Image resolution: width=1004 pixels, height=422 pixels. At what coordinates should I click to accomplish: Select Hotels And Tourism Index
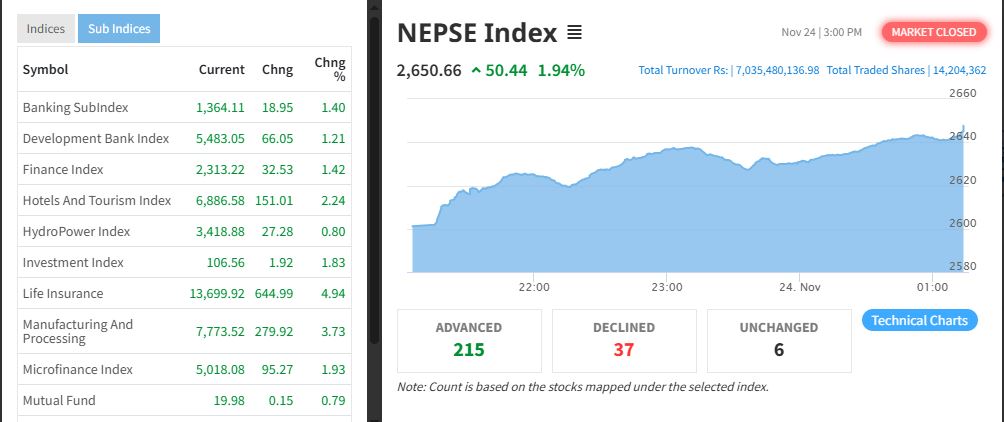point(97,200)
